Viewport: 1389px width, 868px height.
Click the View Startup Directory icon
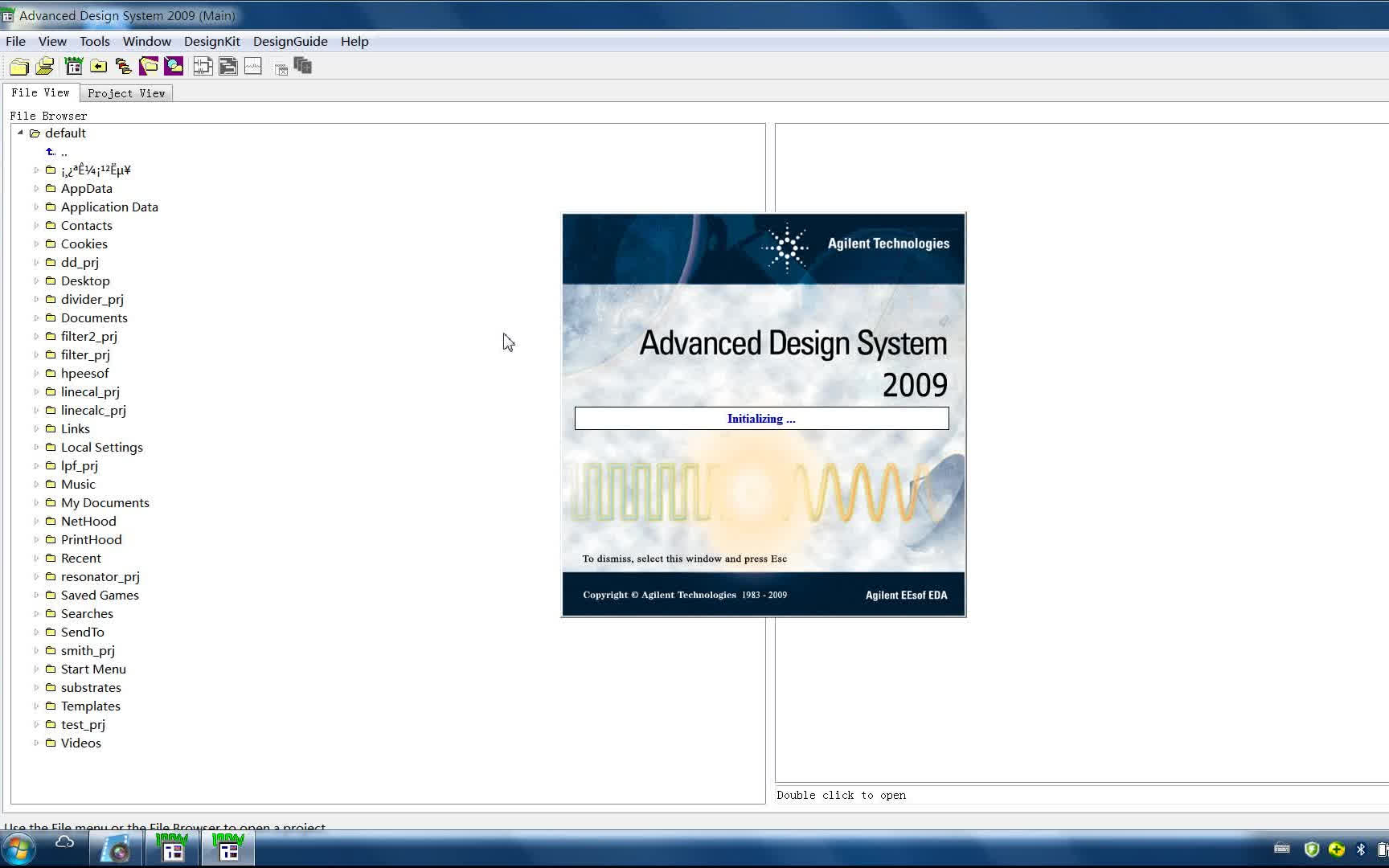[x=73, y=67]
